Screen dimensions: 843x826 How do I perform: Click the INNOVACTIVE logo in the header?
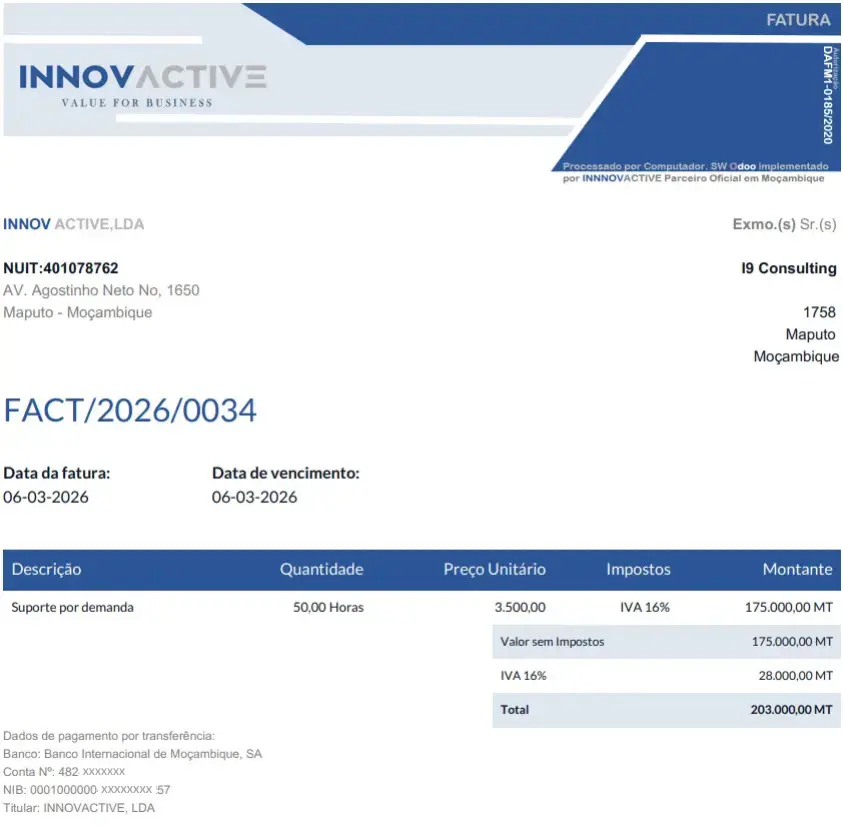coord(143,79)
